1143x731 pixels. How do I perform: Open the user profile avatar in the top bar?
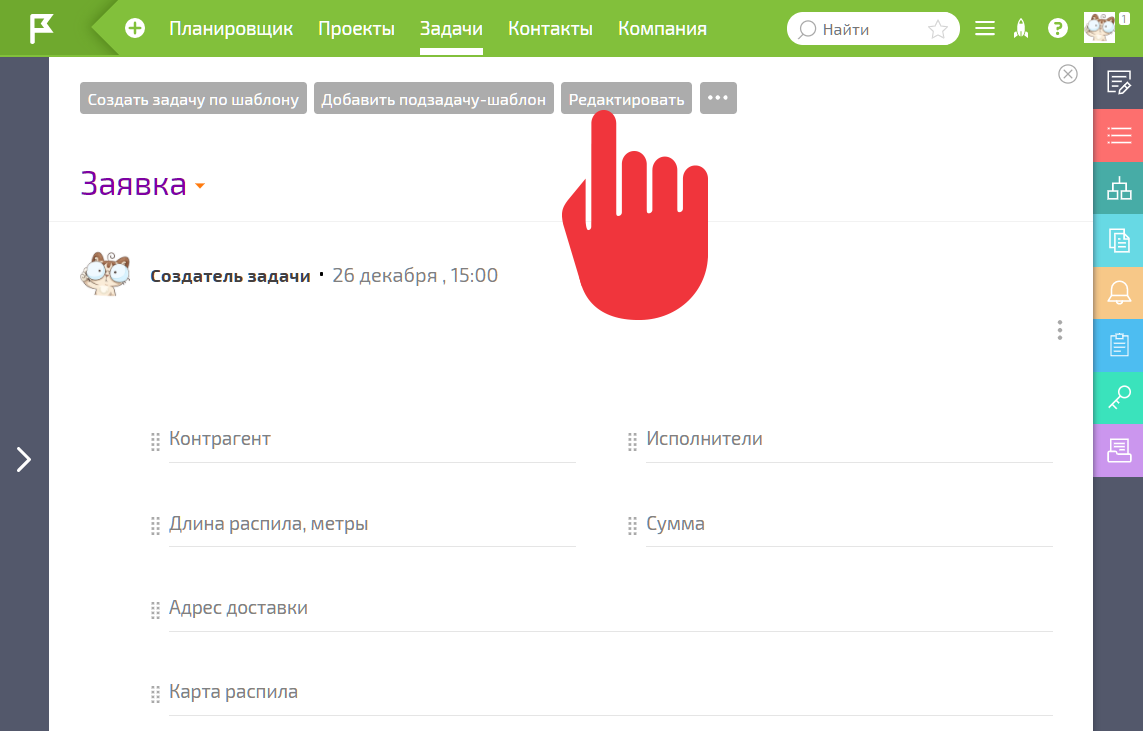pos(1099,28)
